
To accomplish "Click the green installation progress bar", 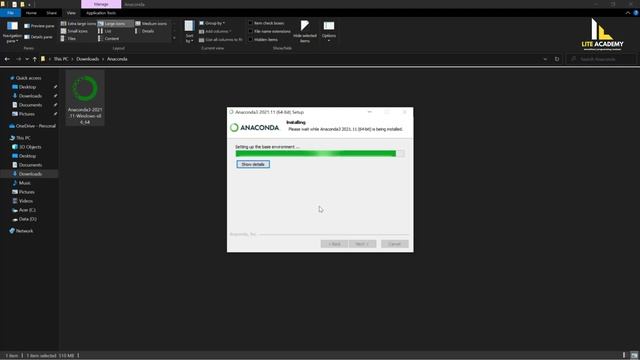I will click(320, 153).
